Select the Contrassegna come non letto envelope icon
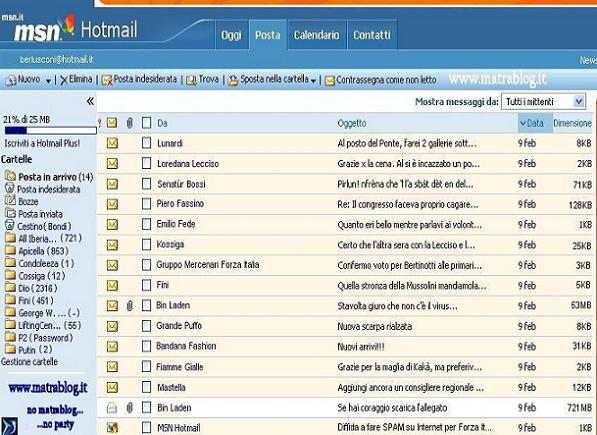 click(330, 81)
